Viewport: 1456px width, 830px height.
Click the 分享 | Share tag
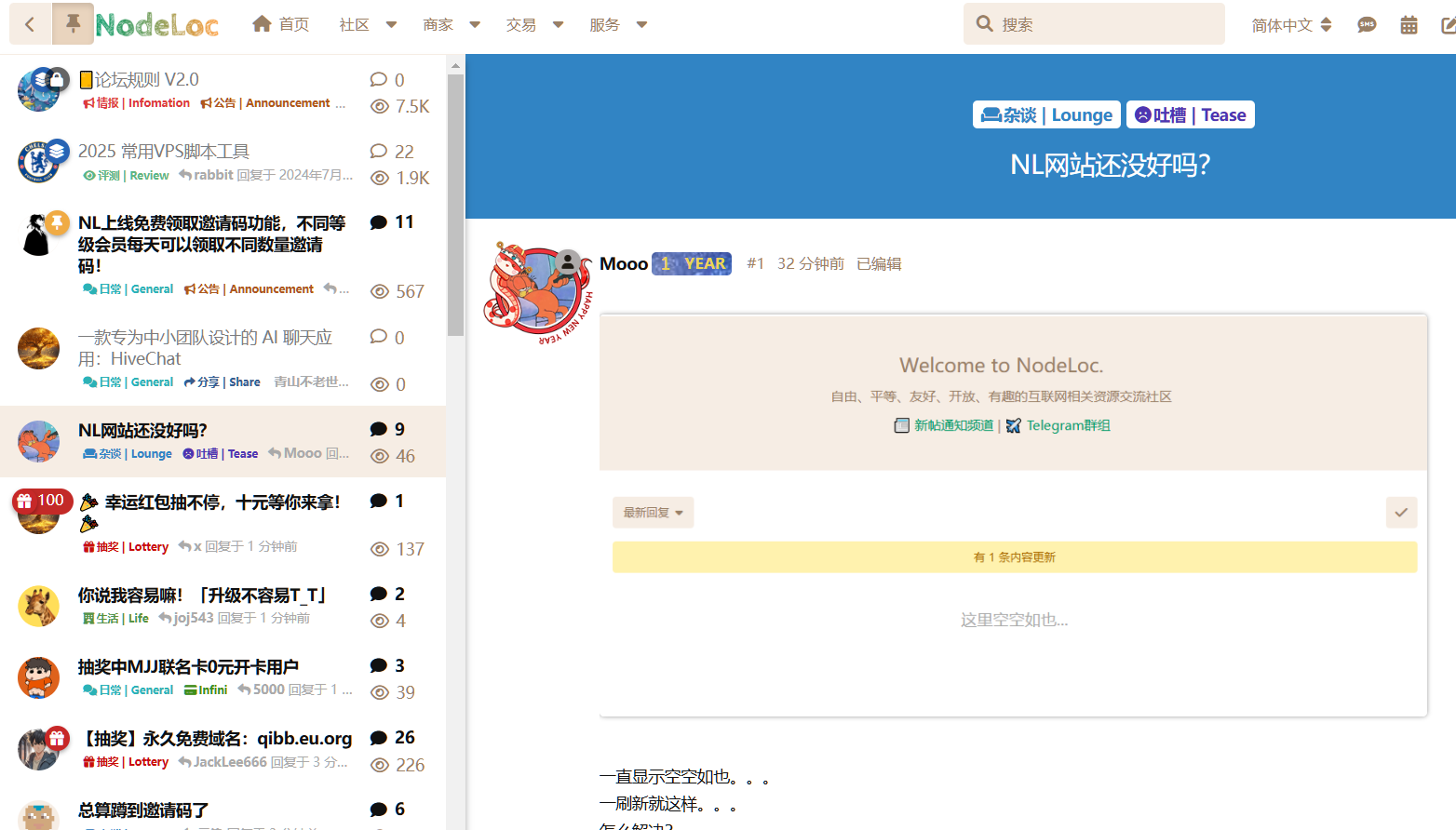(222, 382)
